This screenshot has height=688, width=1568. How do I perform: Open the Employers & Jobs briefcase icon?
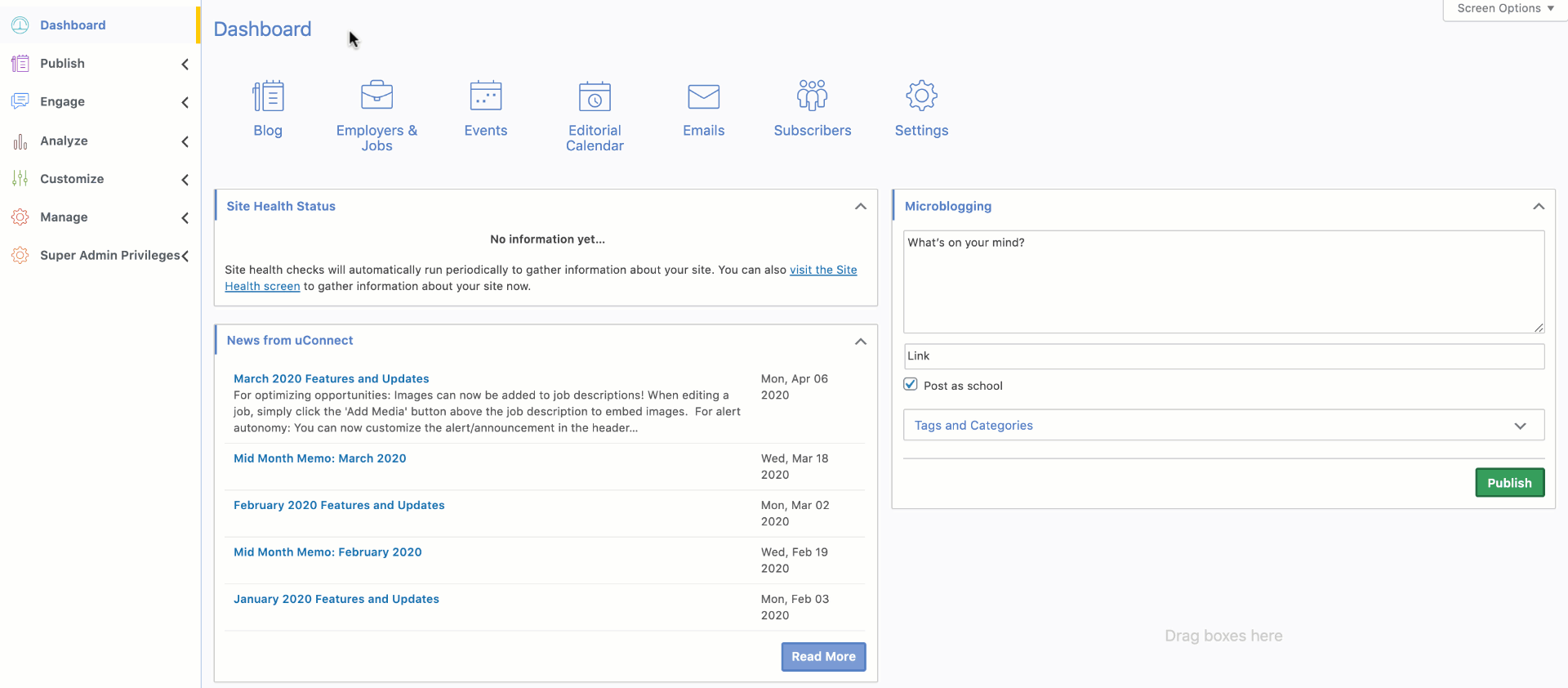[x=376, y=96]
